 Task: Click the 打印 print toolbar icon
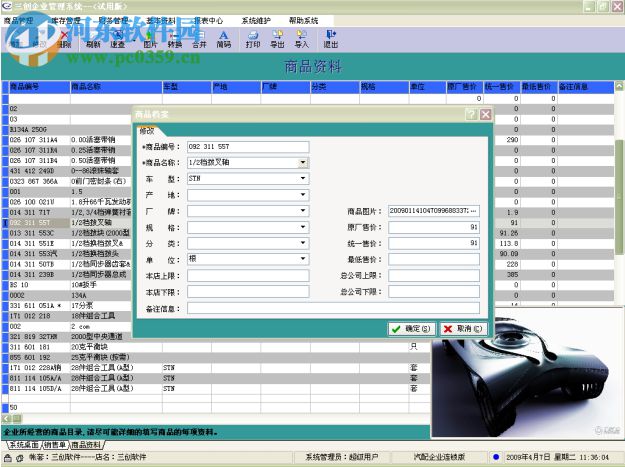(x=253, y=39)
